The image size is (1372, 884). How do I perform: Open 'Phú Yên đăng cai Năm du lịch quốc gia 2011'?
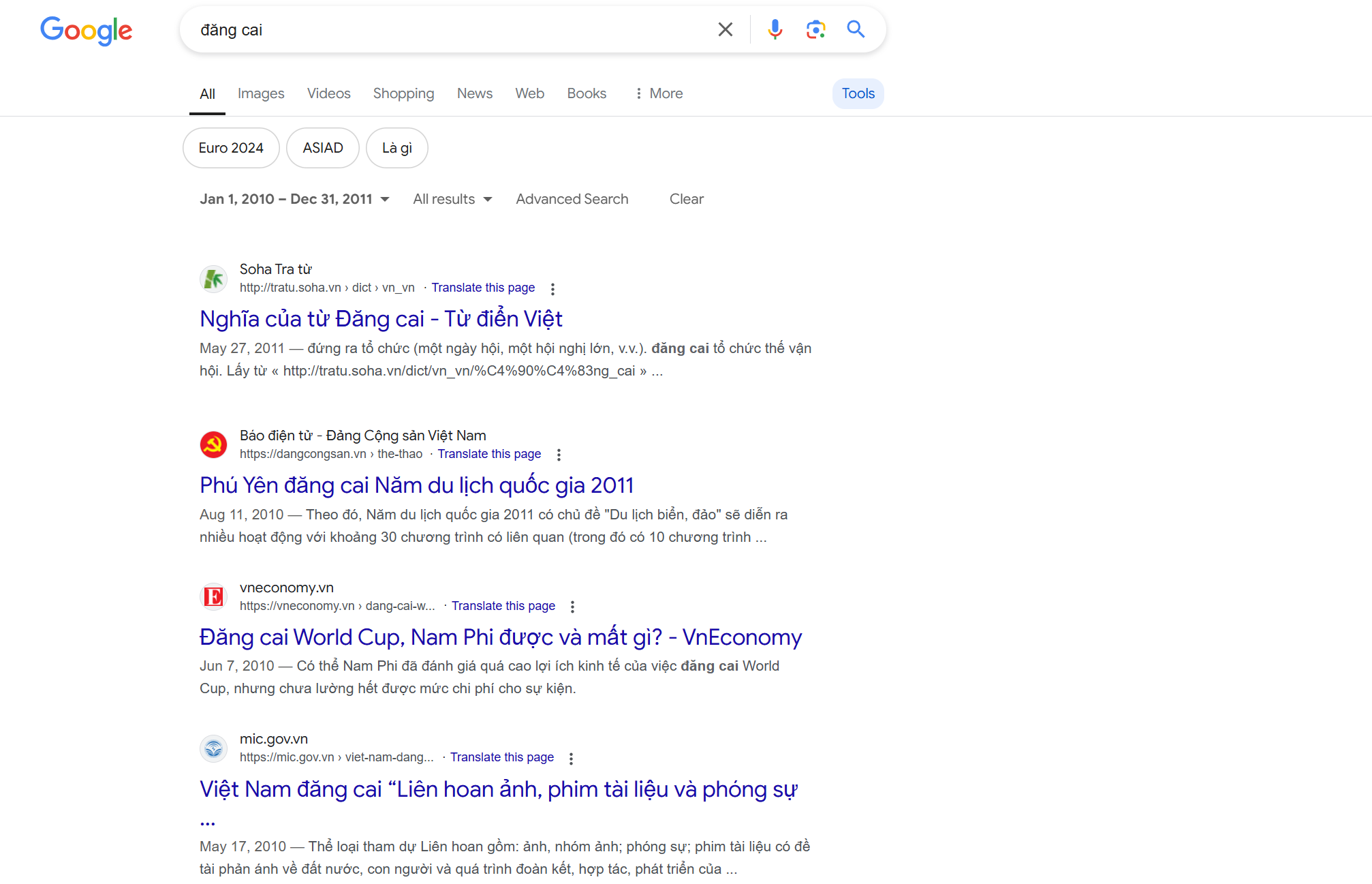pyautogui.click(x=417, y=485)
